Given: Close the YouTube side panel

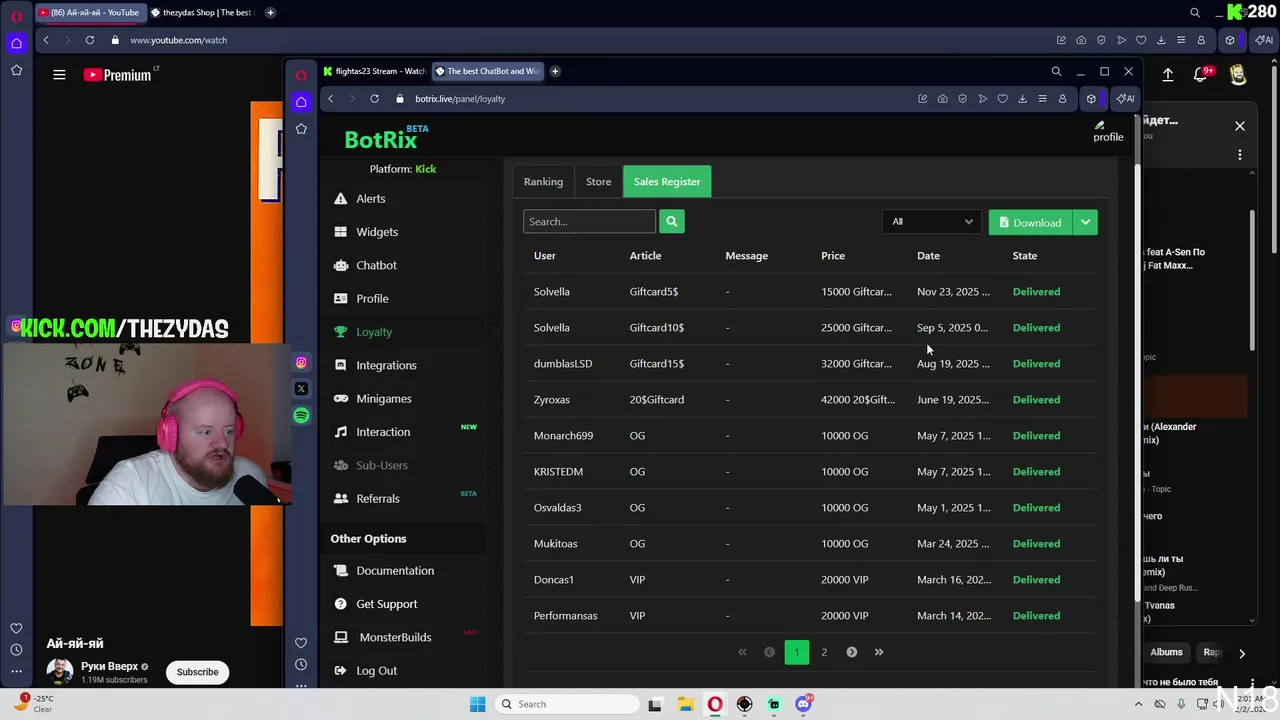Looking at the screenshot, I should [x=1240, y=126].
